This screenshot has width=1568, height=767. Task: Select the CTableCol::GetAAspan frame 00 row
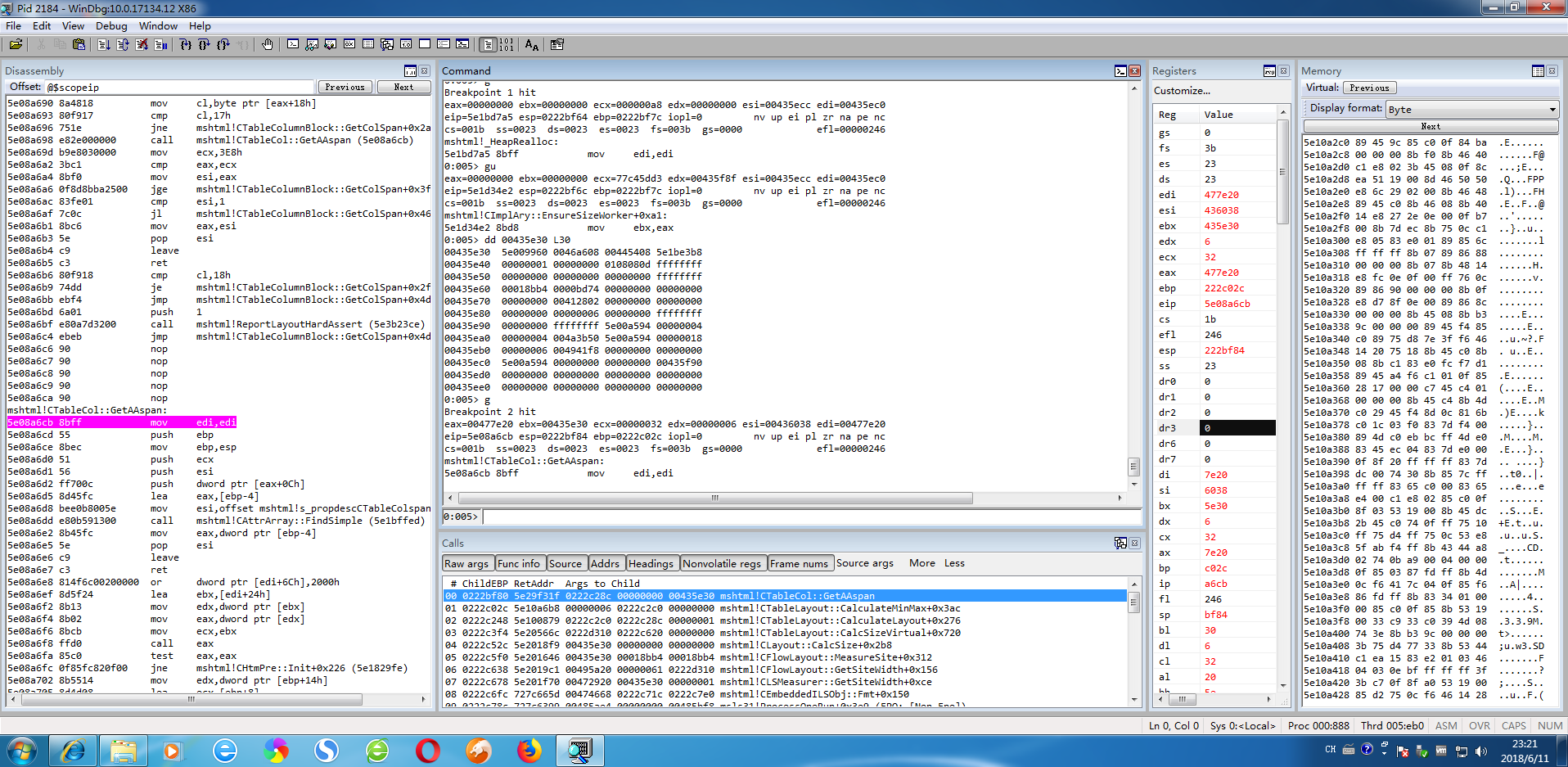coord(784,596)
